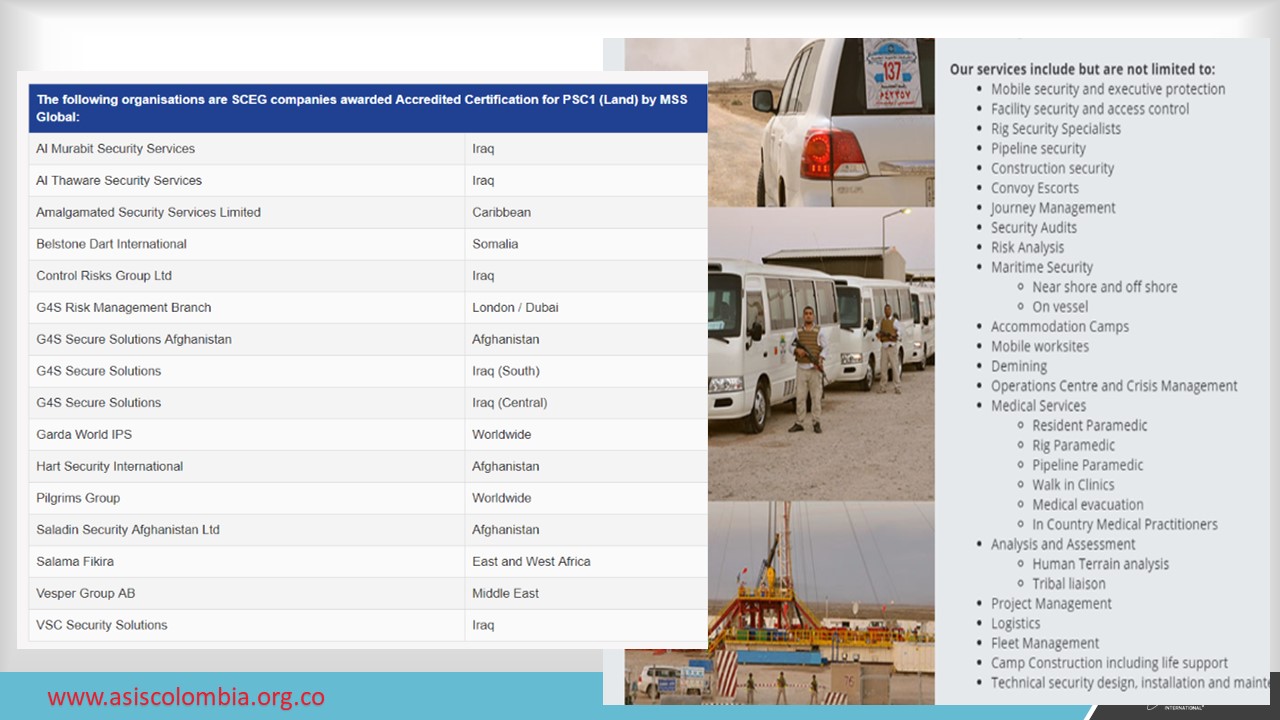Click the 'Somalia' location cell
This screenshot has width=1280, height=720.
coord(586,244)
